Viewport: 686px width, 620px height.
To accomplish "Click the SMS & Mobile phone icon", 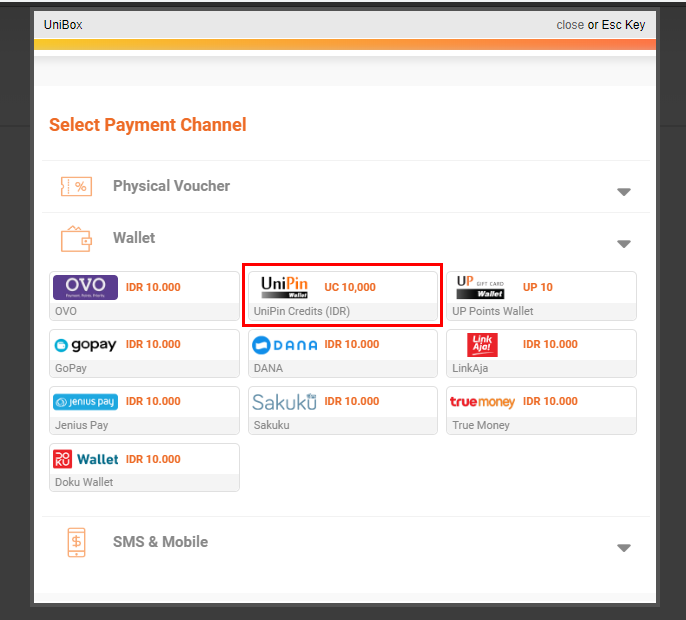I will [76, 543].
